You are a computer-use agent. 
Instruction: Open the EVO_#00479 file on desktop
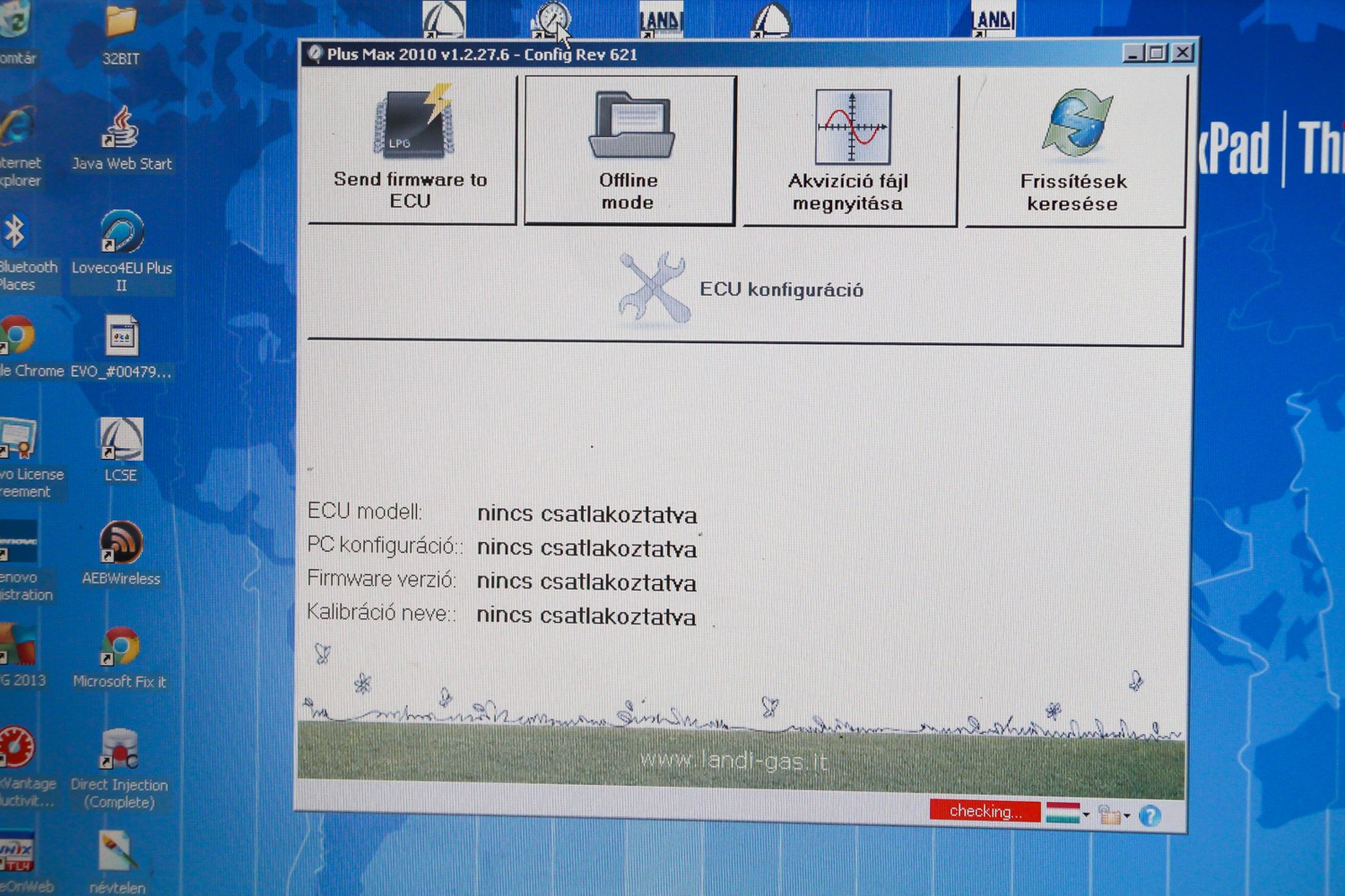point(121,346)
